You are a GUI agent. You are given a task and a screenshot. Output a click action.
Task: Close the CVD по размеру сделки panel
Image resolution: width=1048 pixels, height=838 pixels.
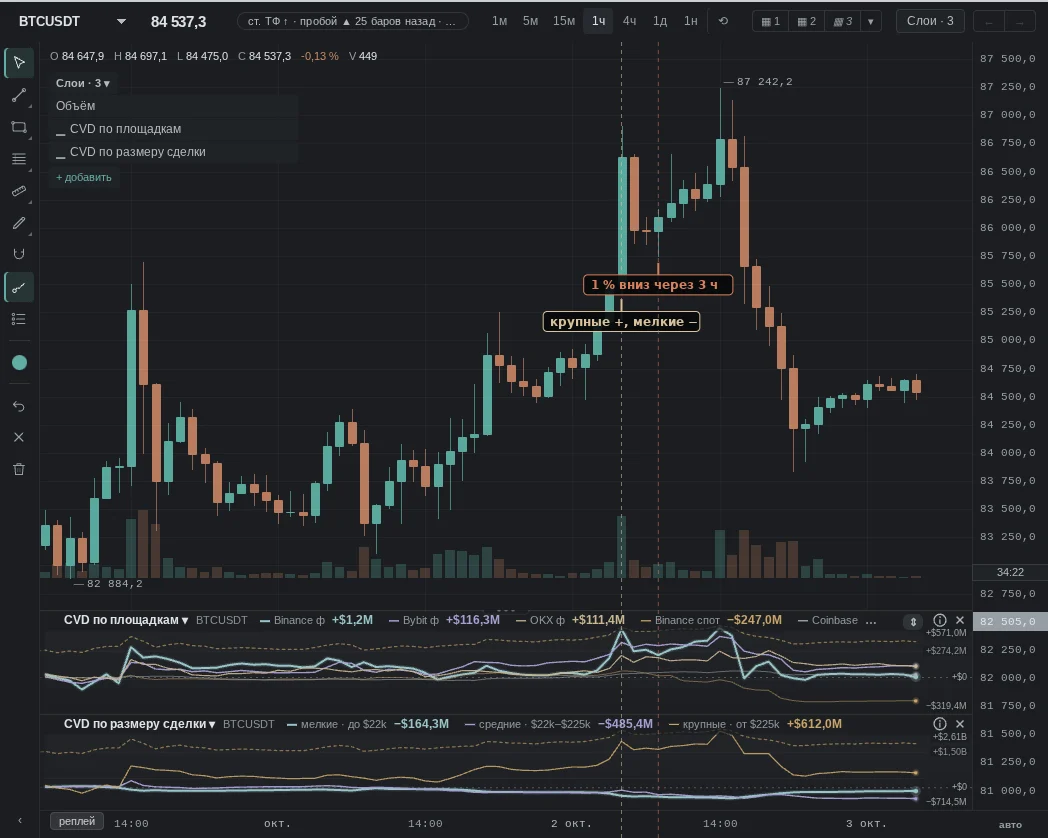click(x=960, y=724)
